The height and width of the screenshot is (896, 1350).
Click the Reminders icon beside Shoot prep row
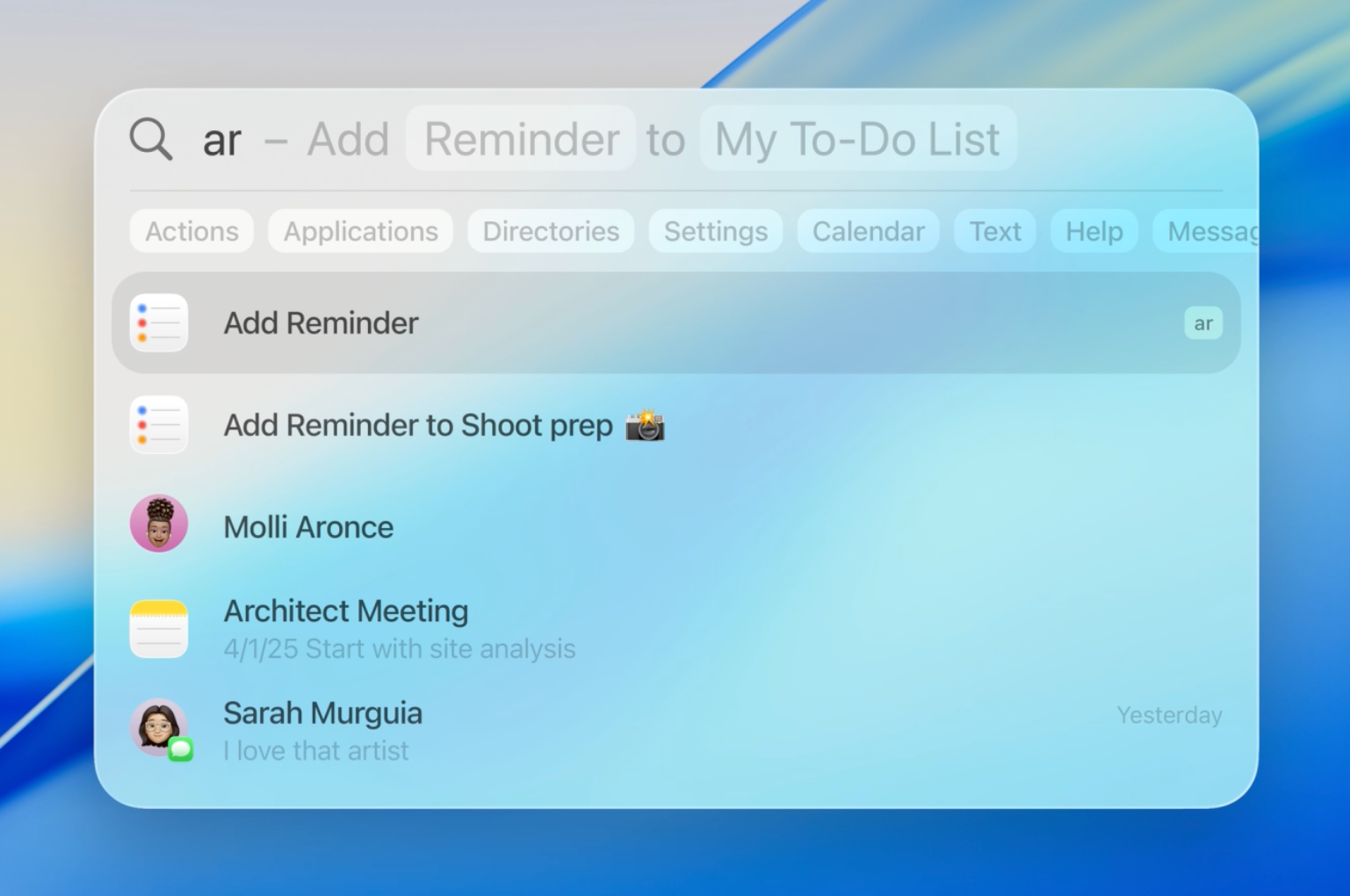tap(159, 425)
